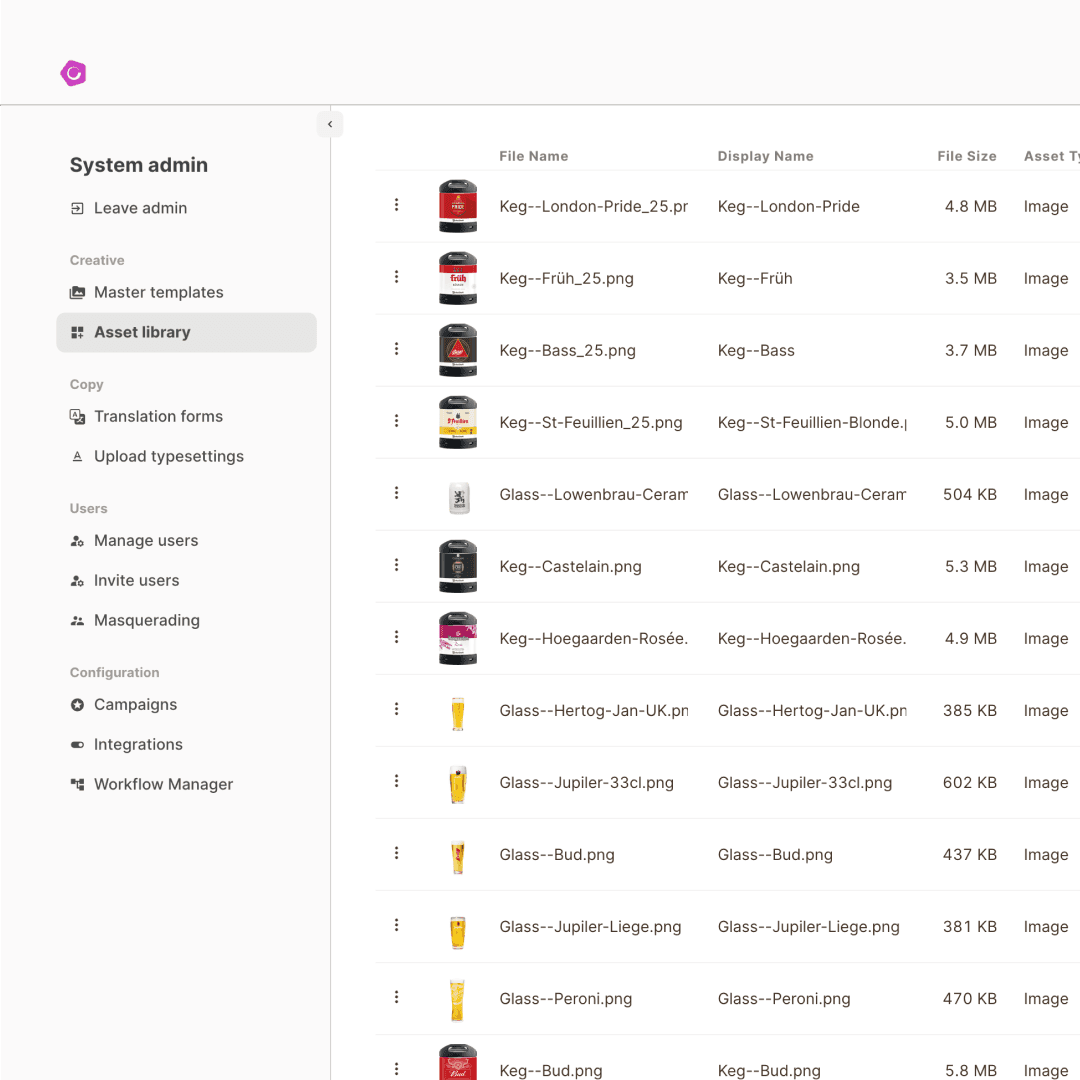Open the options menu for Keg--London-Pride_25

pyautogui.click(x=396, y=204)
